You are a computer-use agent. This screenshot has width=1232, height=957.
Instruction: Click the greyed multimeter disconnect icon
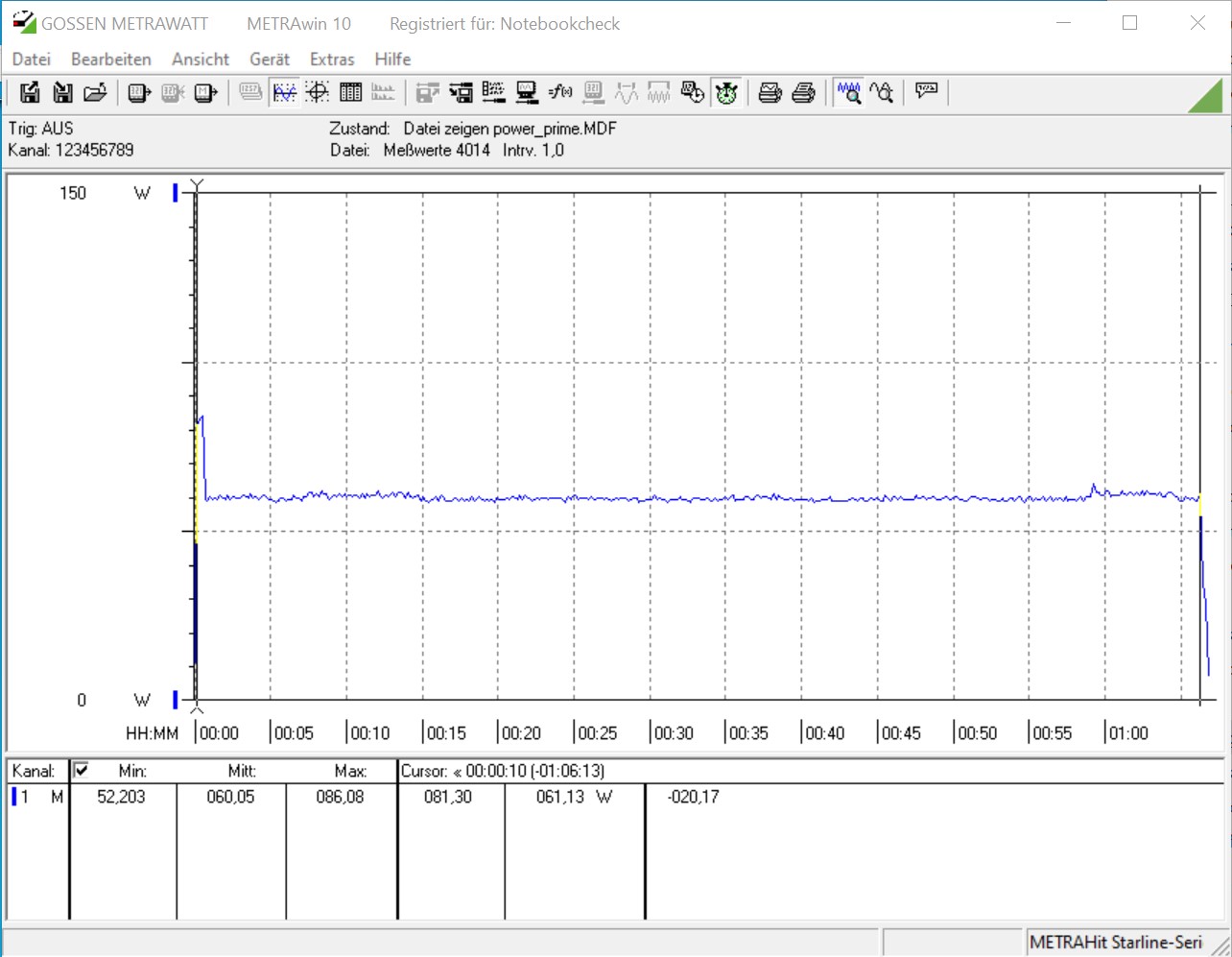pos(173,92)
